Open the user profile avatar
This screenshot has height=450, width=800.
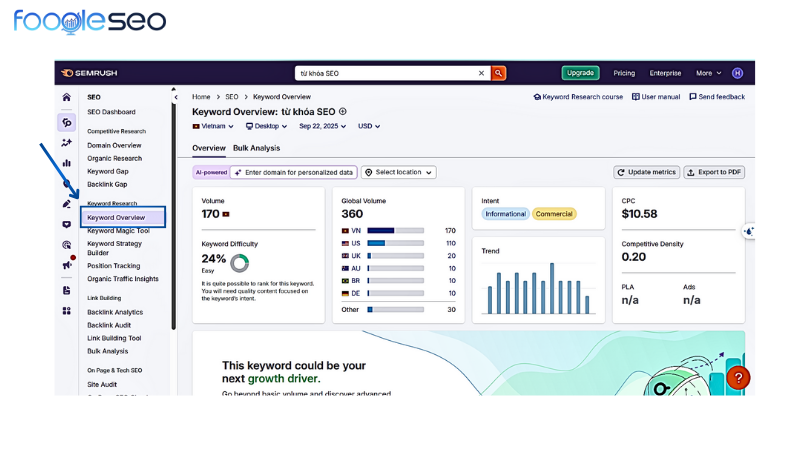pos(738,73)
